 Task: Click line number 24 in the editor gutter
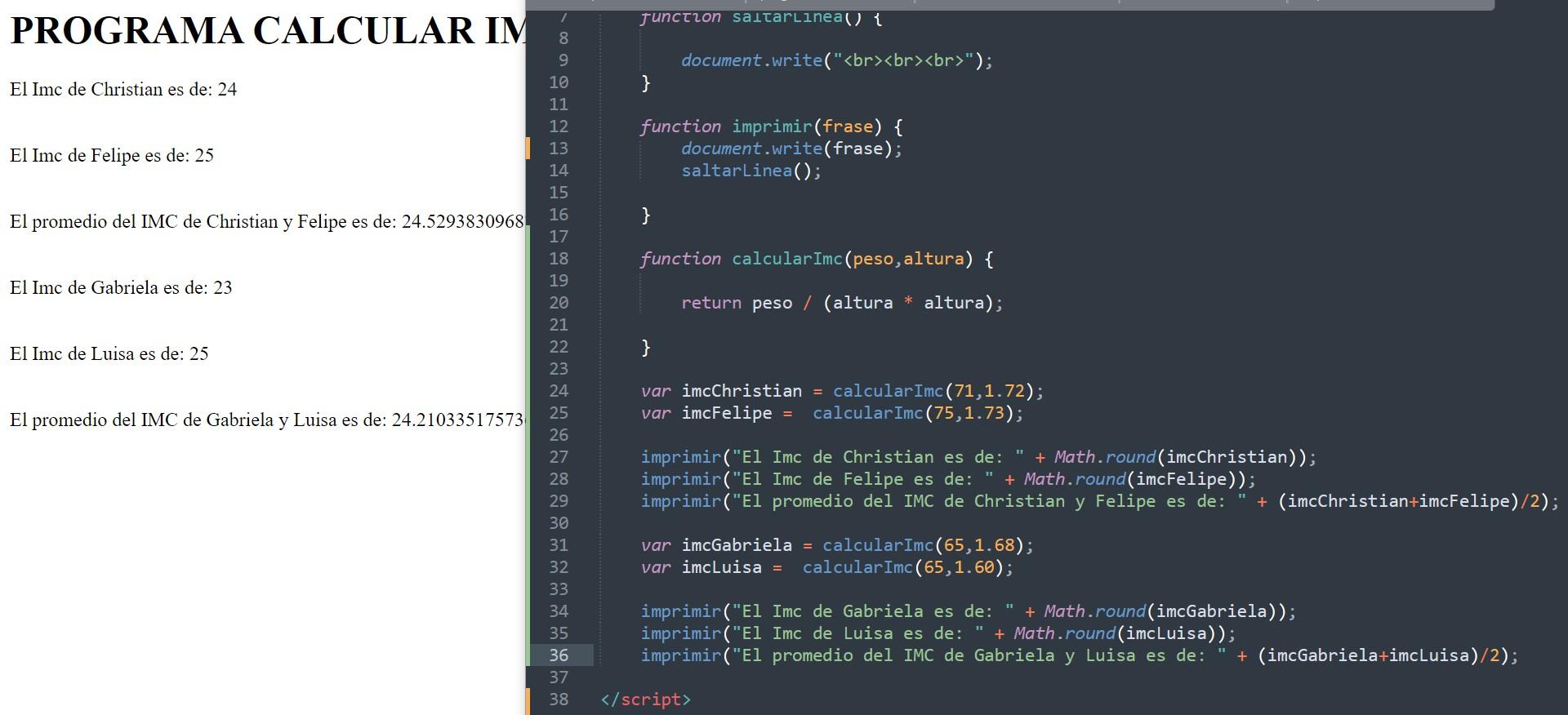coord(559,391)
